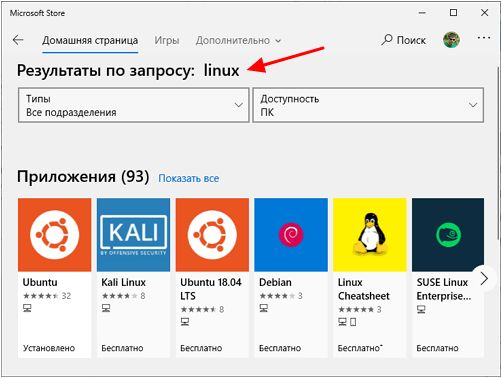
Task: Click PC device icon under Ubuntu rating
Action: point(27,308)
